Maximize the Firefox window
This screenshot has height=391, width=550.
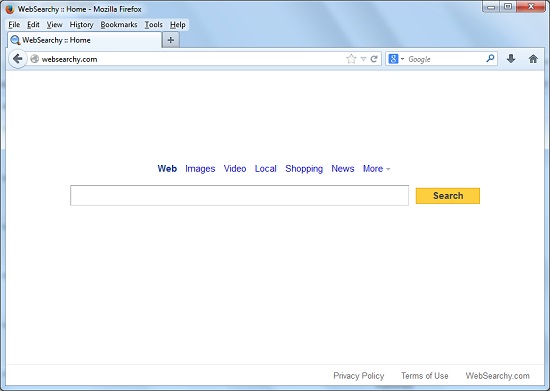pos(508,7)
